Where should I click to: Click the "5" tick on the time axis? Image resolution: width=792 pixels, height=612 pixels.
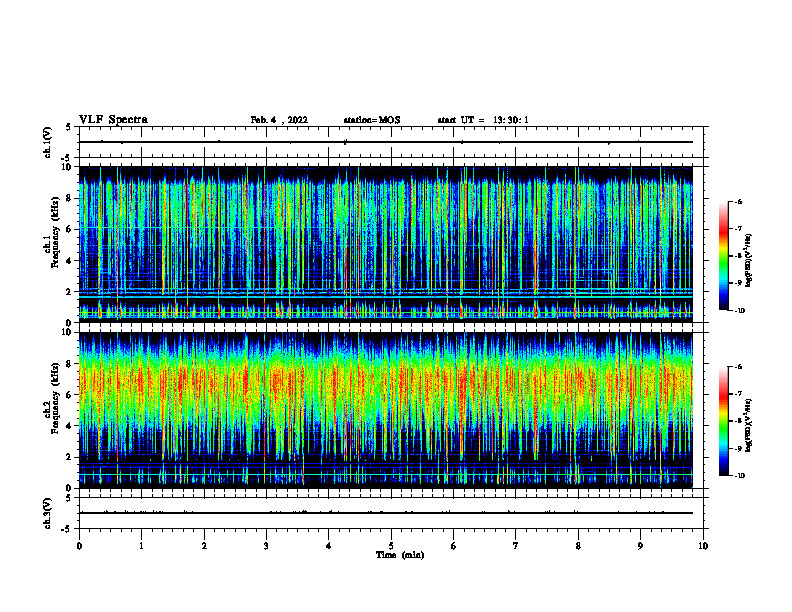point(391,546)
